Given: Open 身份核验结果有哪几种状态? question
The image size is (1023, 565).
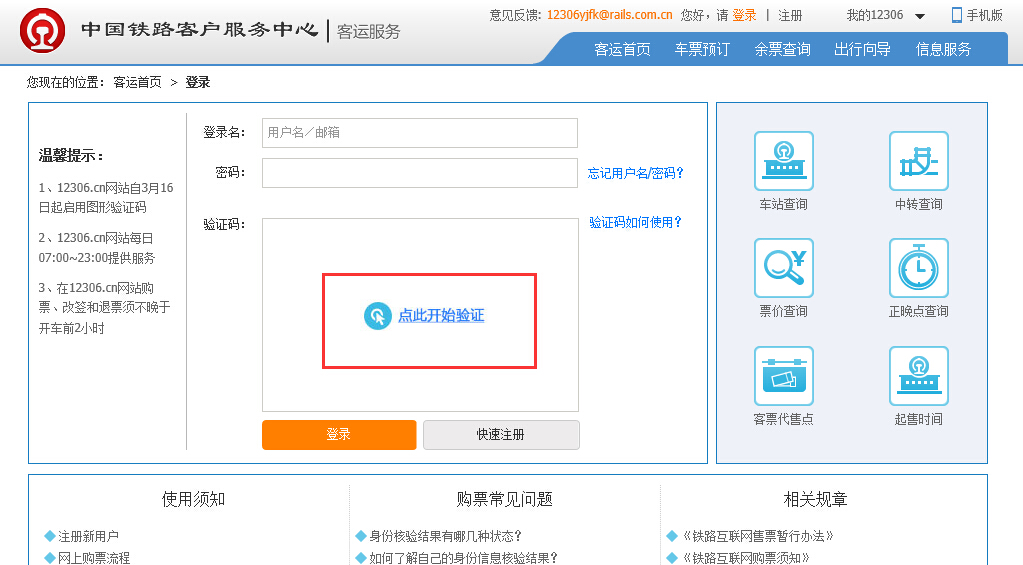Looking at the screenshot, I should coord(446,536).
